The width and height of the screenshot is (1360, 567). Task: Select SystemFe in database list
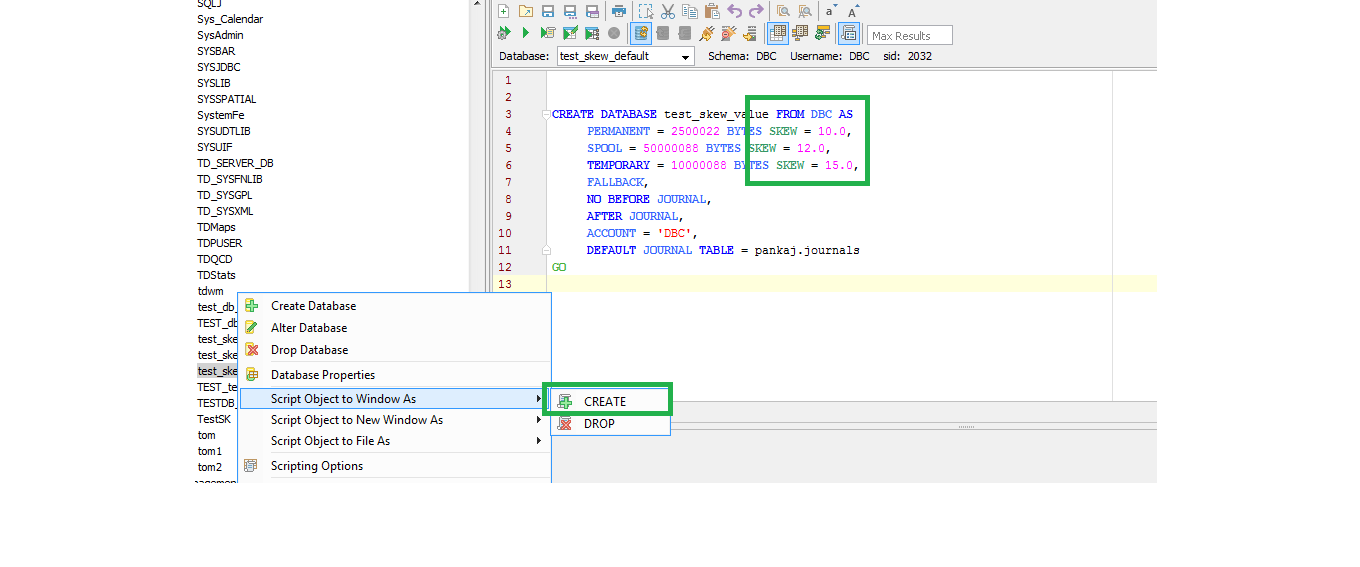point(220,115)
